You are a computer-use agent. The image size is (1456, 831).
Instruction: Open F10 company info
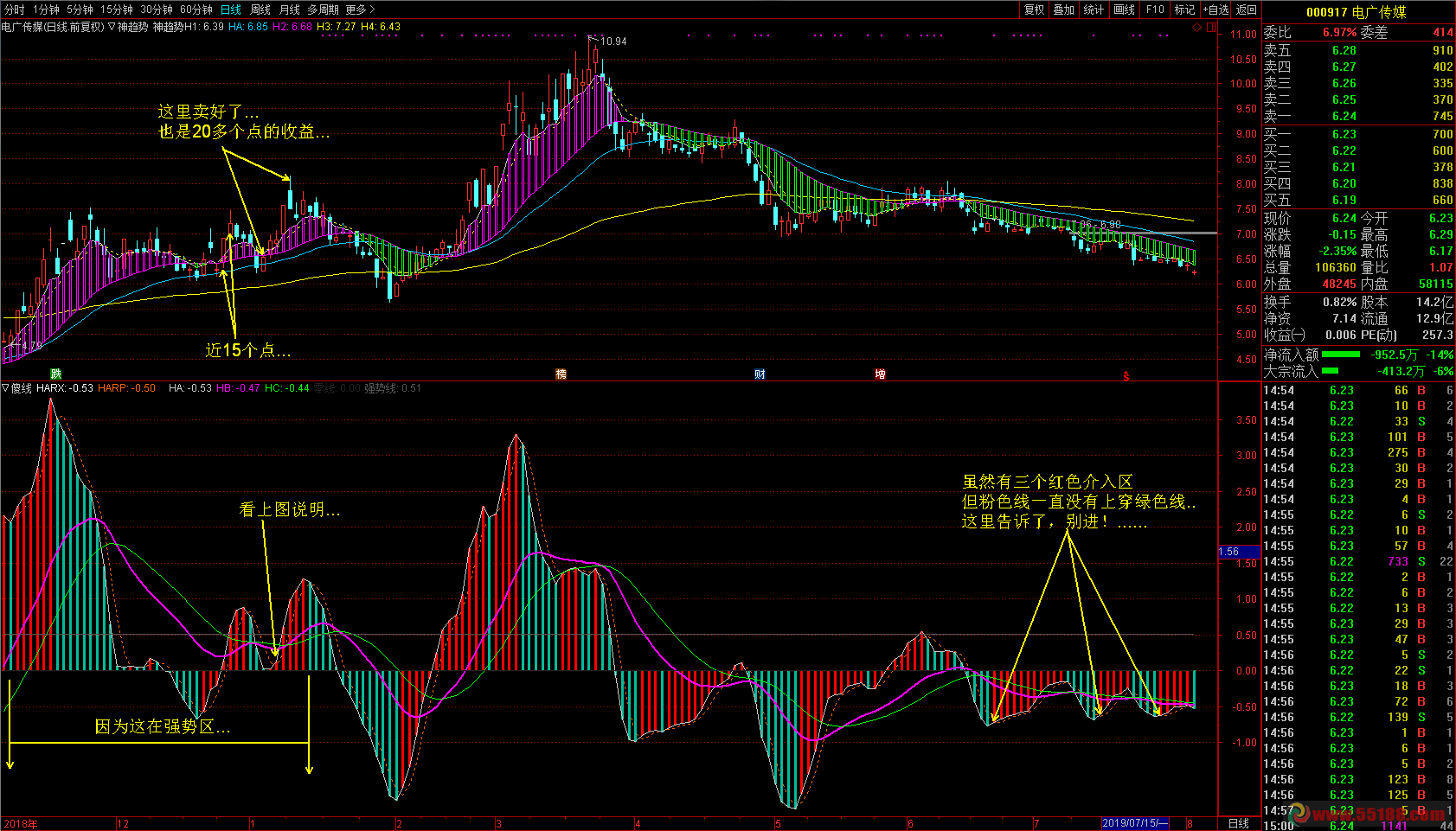click(x=1155, y=10)
